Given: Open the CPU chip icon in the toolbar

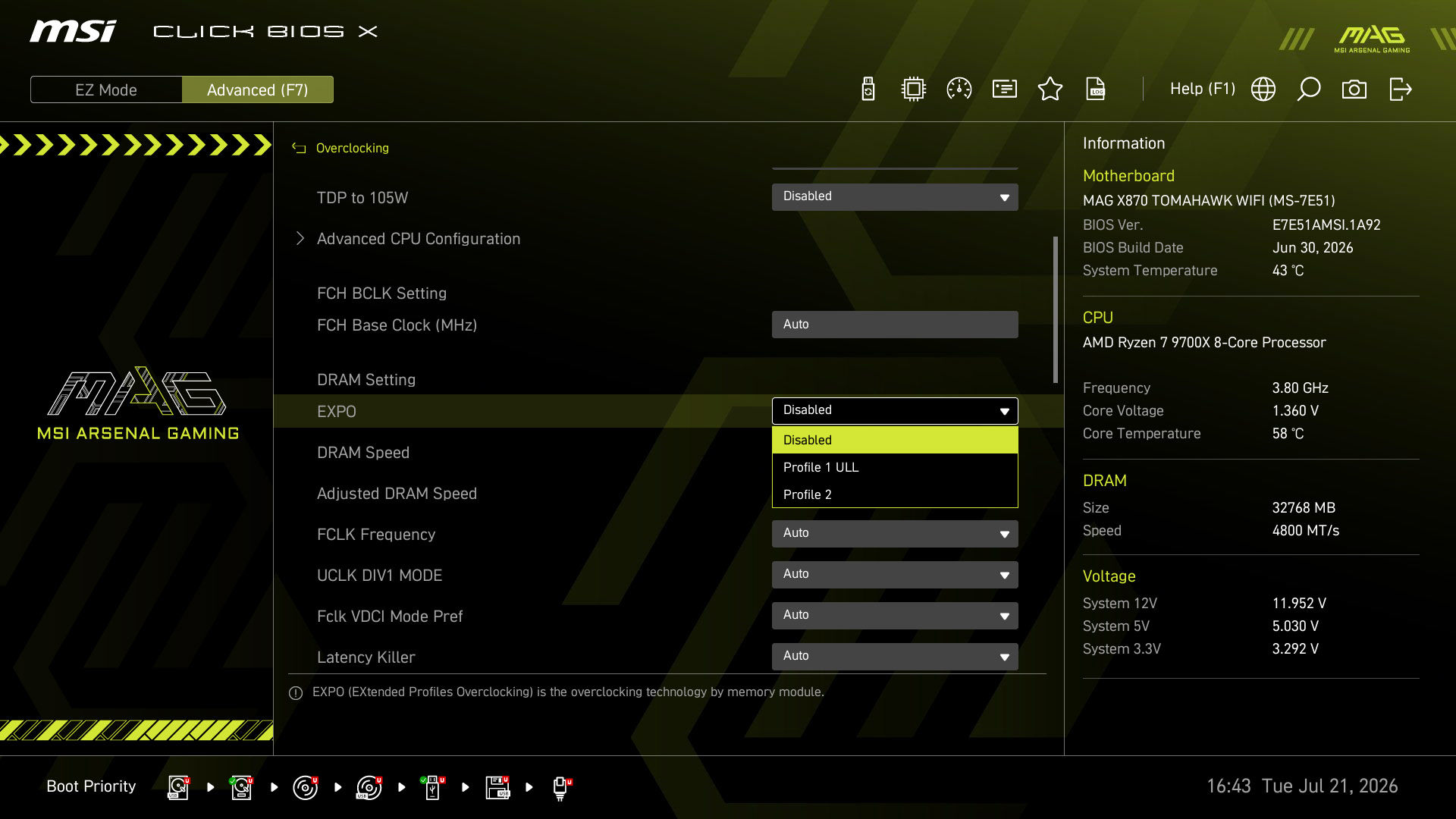Looking at the screenshot, I should point(914,89).
